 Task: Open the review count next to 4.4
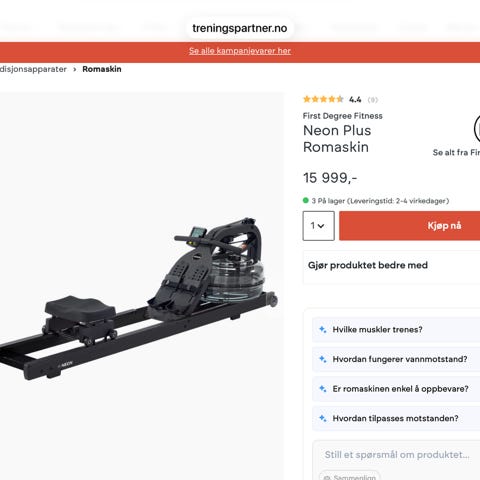coord(373,100)
